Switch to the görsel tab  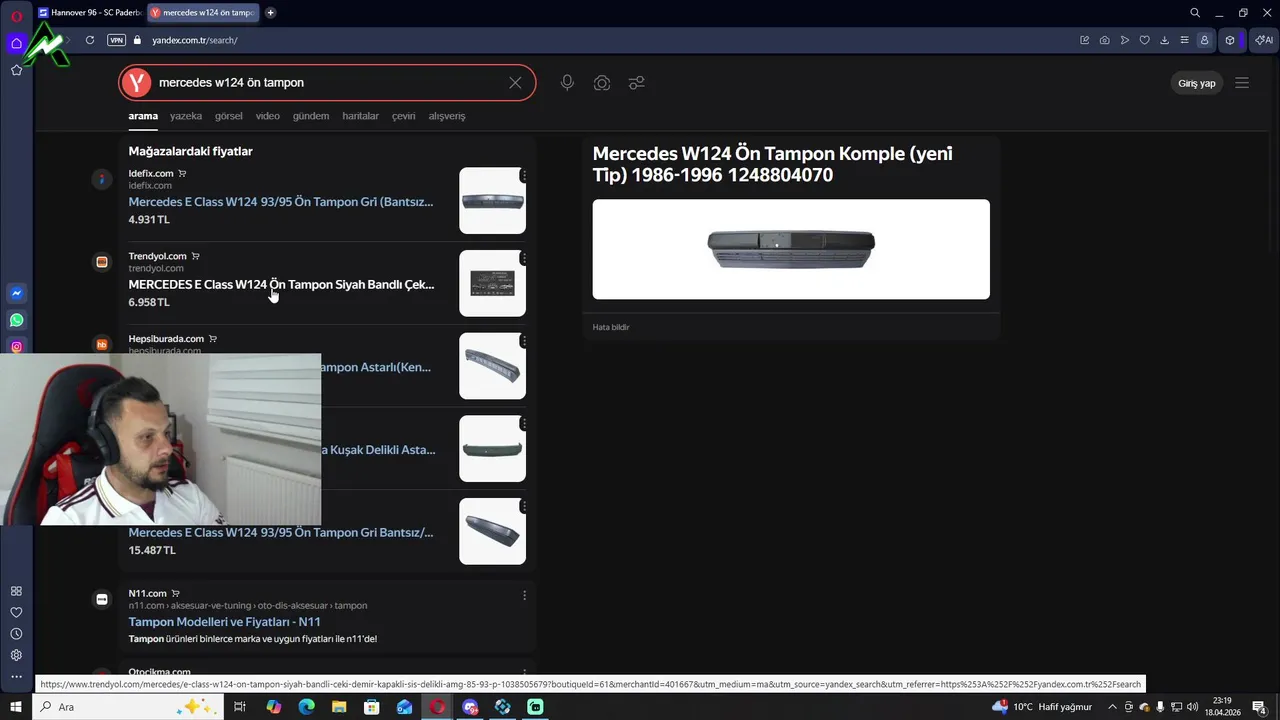229,116
